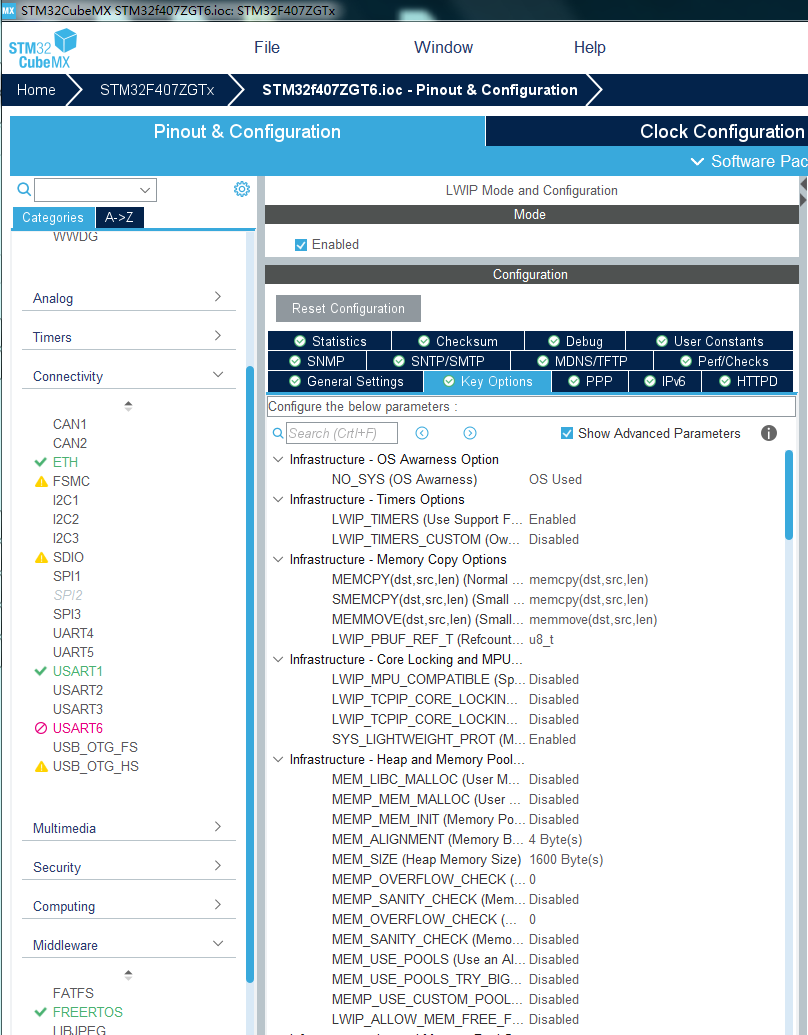
Task: Click the search magnifier icon in left panel
Action: click(24, 189)
